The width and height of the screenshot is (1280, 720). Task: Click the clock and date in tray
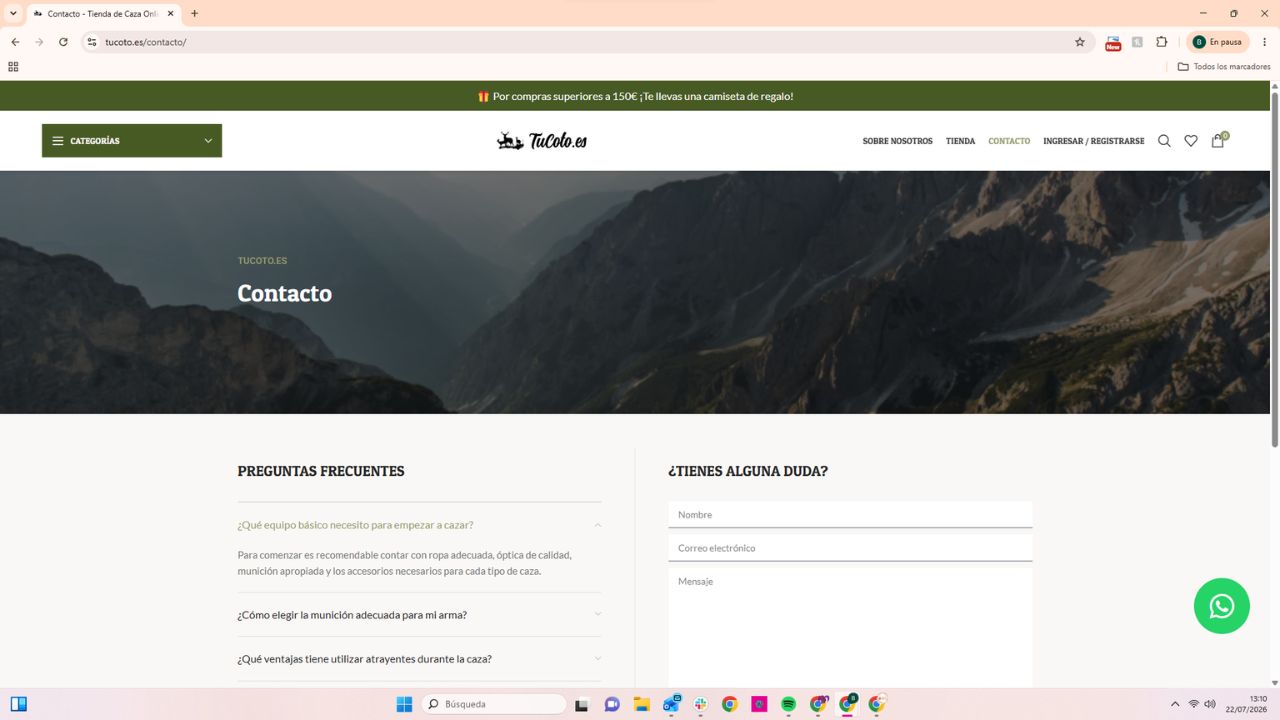click(x=1246, y=704)
